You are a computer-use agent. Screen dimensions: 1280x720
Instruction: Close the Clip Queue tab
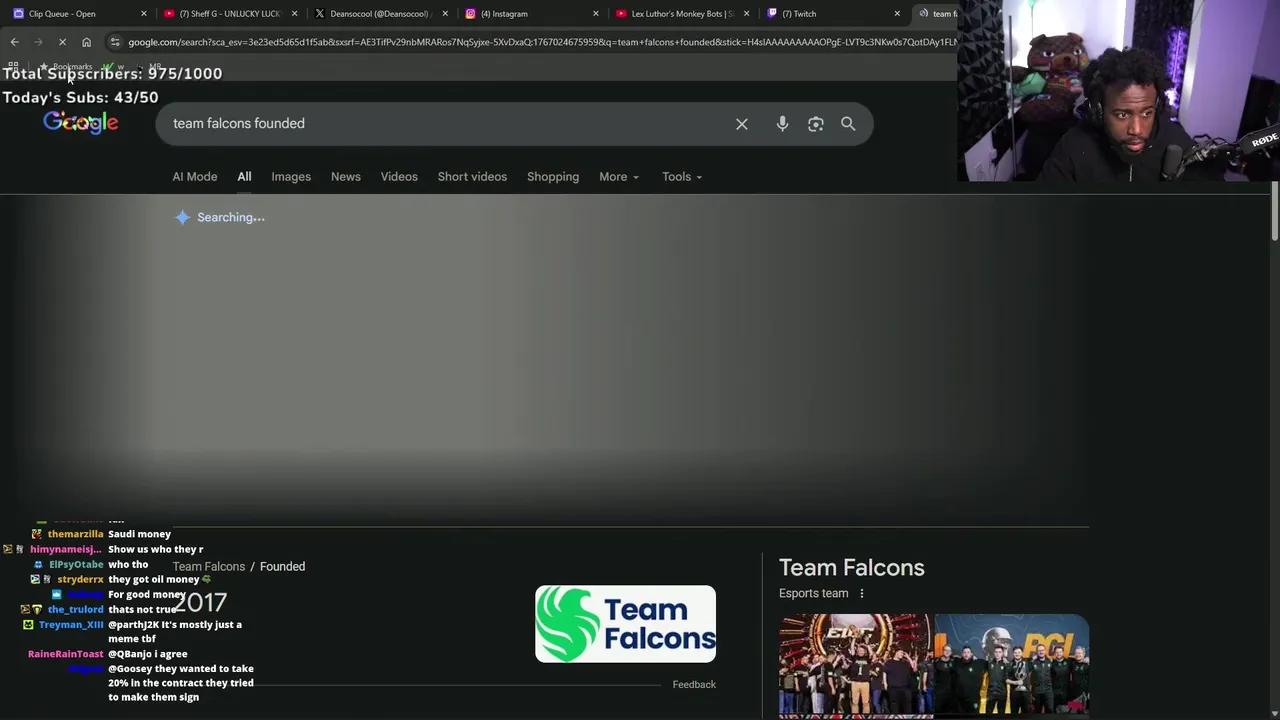[x=143, y=13]
